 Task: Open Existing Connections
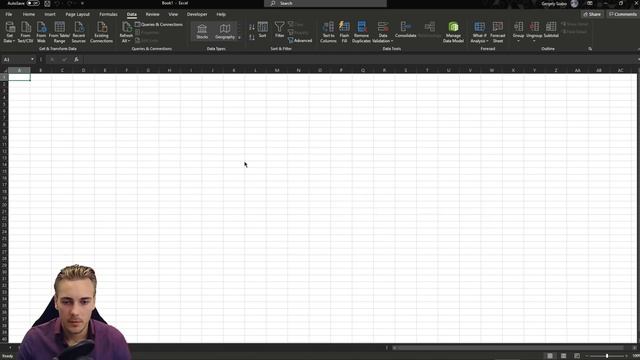[101, 32]
